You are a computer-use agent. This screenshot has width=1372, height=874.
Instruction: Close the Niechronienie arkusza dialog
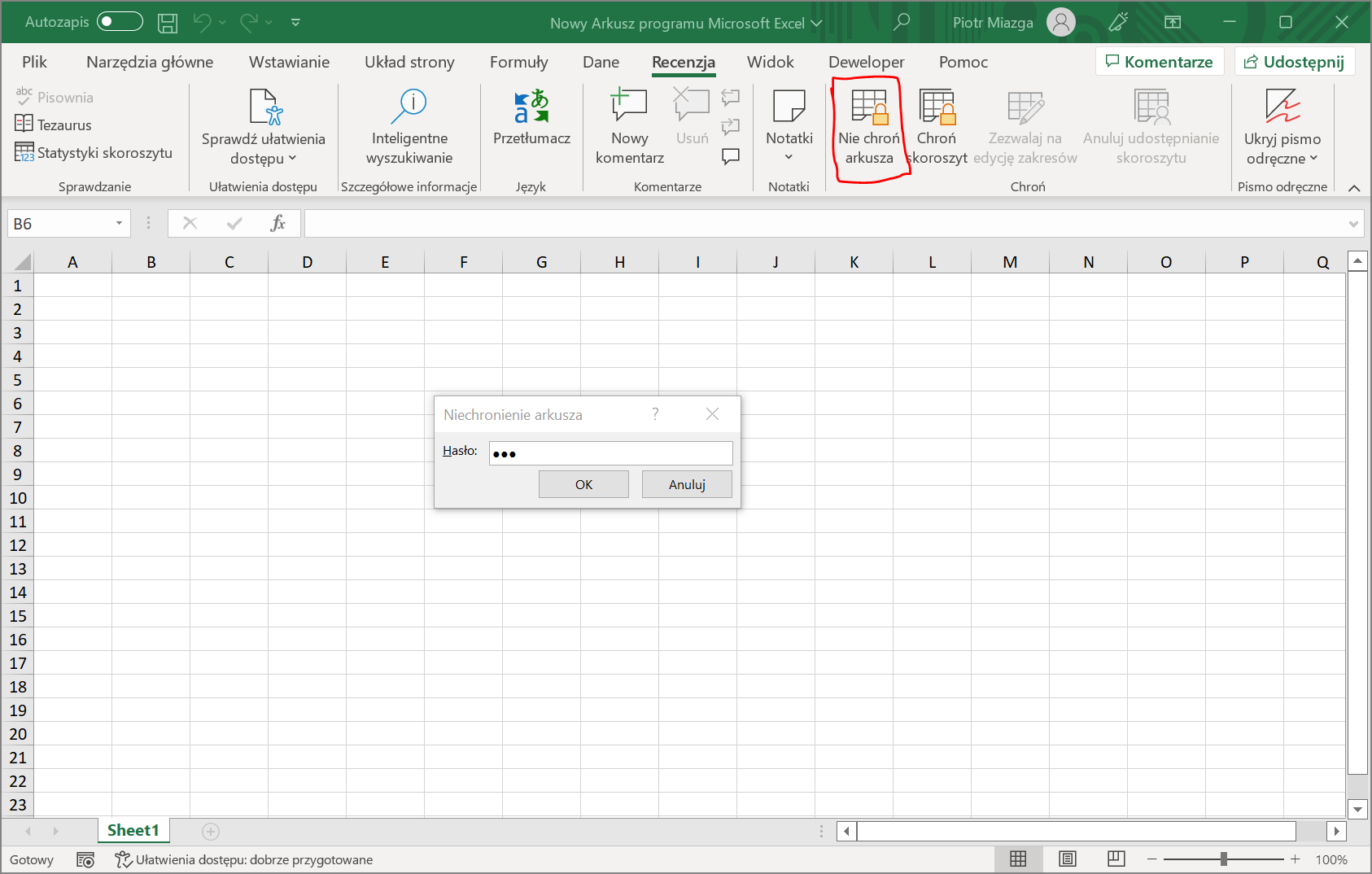pyautogui.click(x=712, y=414)
